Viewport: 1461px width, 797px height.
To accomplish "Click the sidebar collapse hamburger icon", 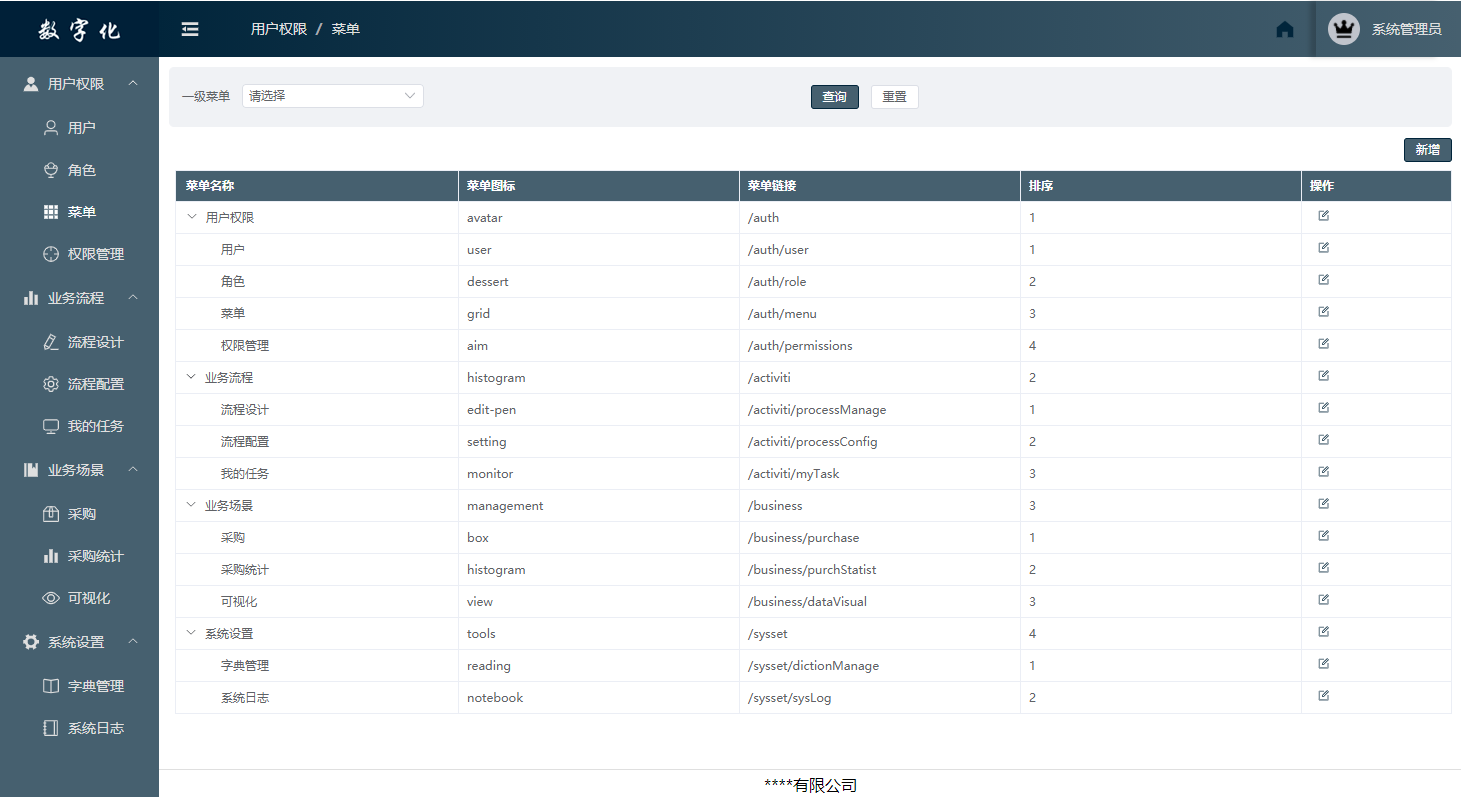I will tap(190, 29).
